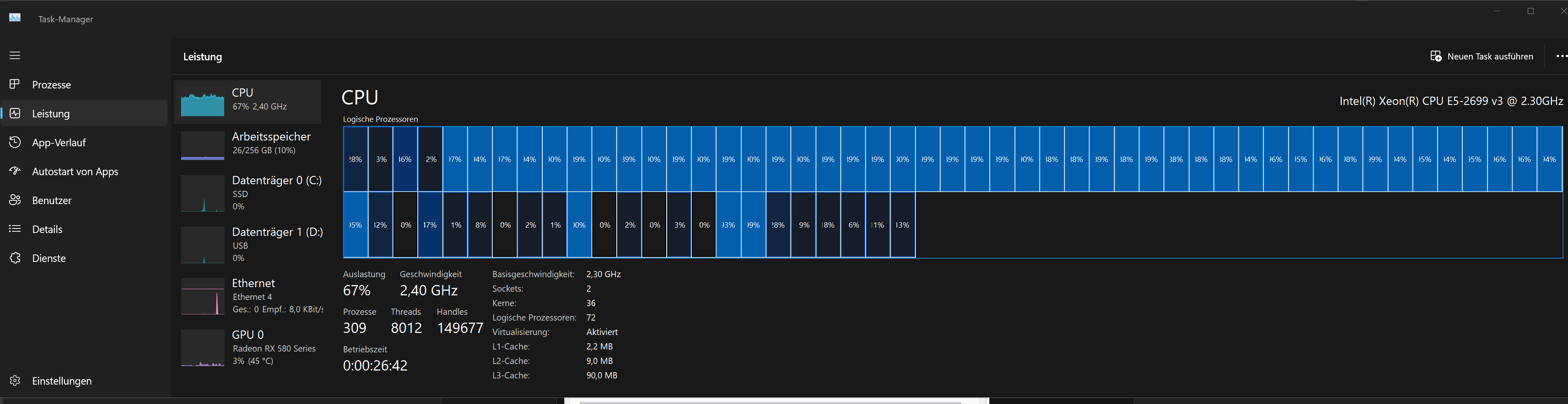
Task: Open the hamburger navigation menu
Action: click(15, 55)
